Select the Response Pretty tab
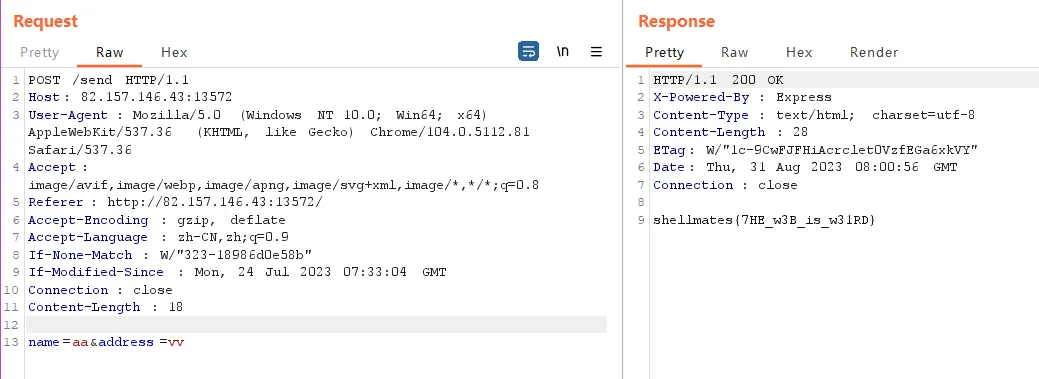 click(x=665, y=52)
